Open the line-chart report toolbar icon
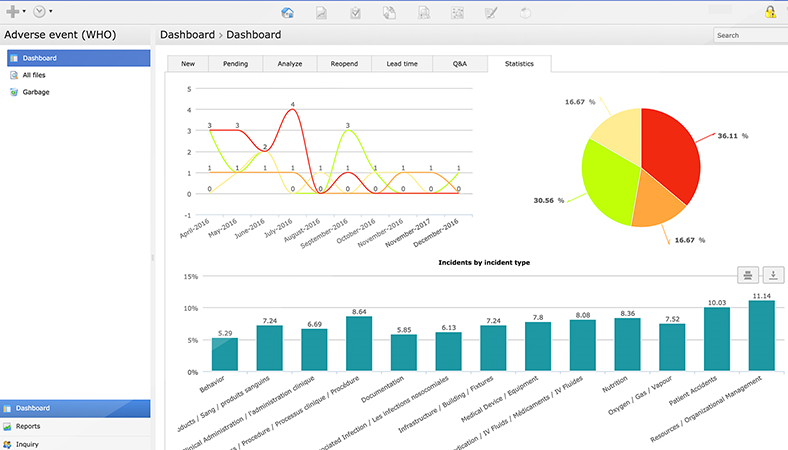This screenshot has height=450, width=788. (x=322, y=13)
